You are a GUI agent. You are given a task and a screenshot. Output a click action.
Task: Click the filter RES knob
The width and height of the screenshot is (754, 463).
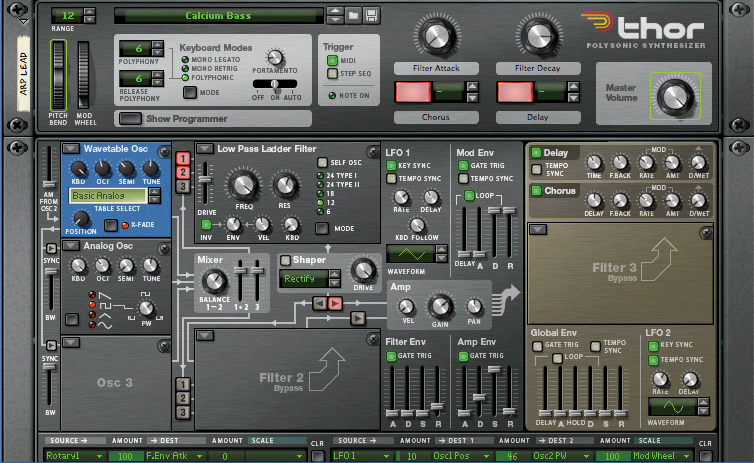[285, 186]
